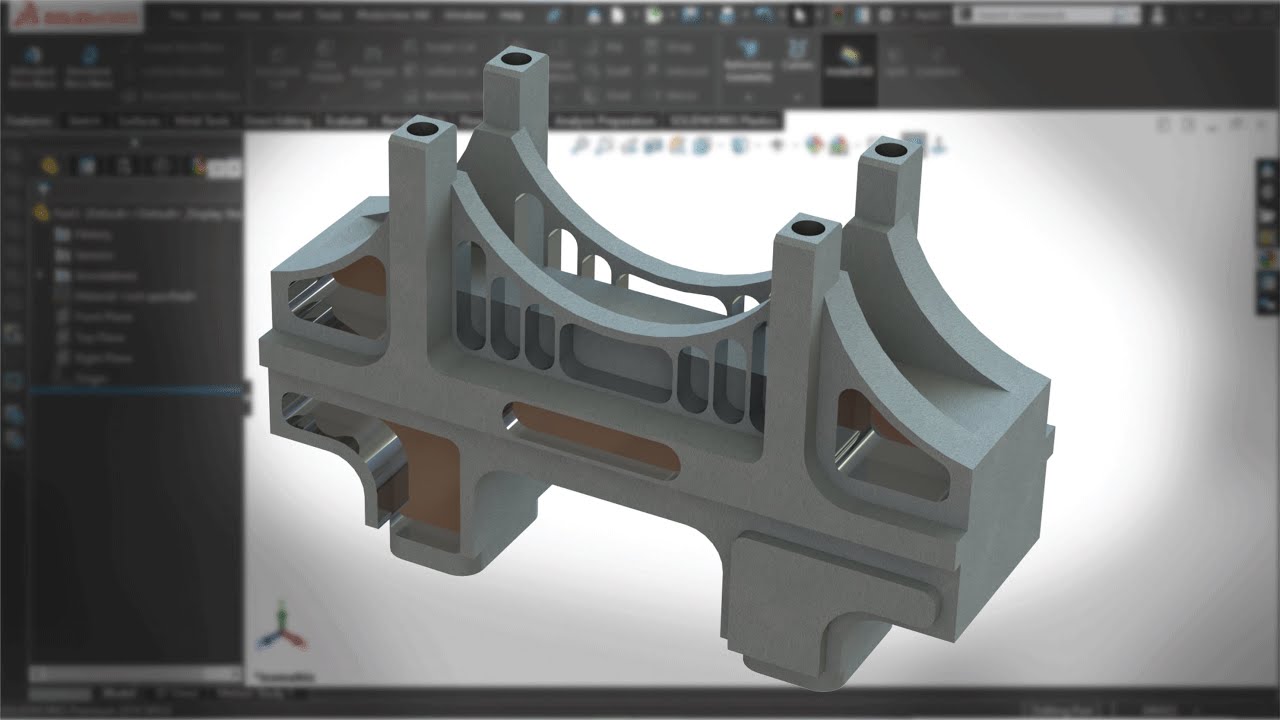
Task: Select the Shell tool
Action: pyautogui.click(x=609, y=96)
